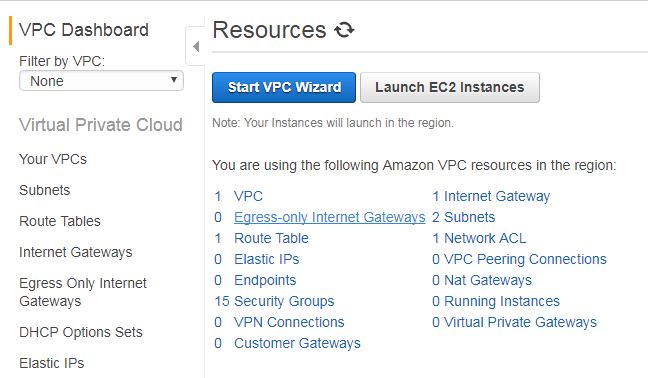Select DHCP Options Sets in the sidebar
Screen dimensions: 648x378
click(x=81, y=332)
